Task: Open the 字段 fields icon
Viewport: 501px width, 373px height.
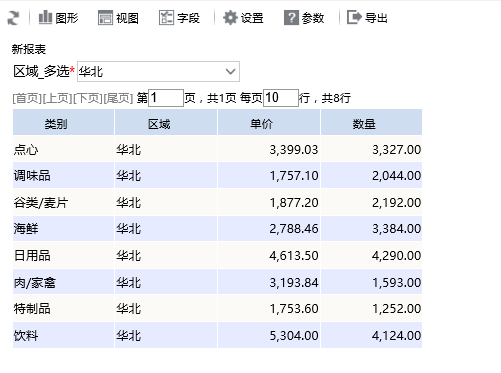Action: (x=166, y=18)
